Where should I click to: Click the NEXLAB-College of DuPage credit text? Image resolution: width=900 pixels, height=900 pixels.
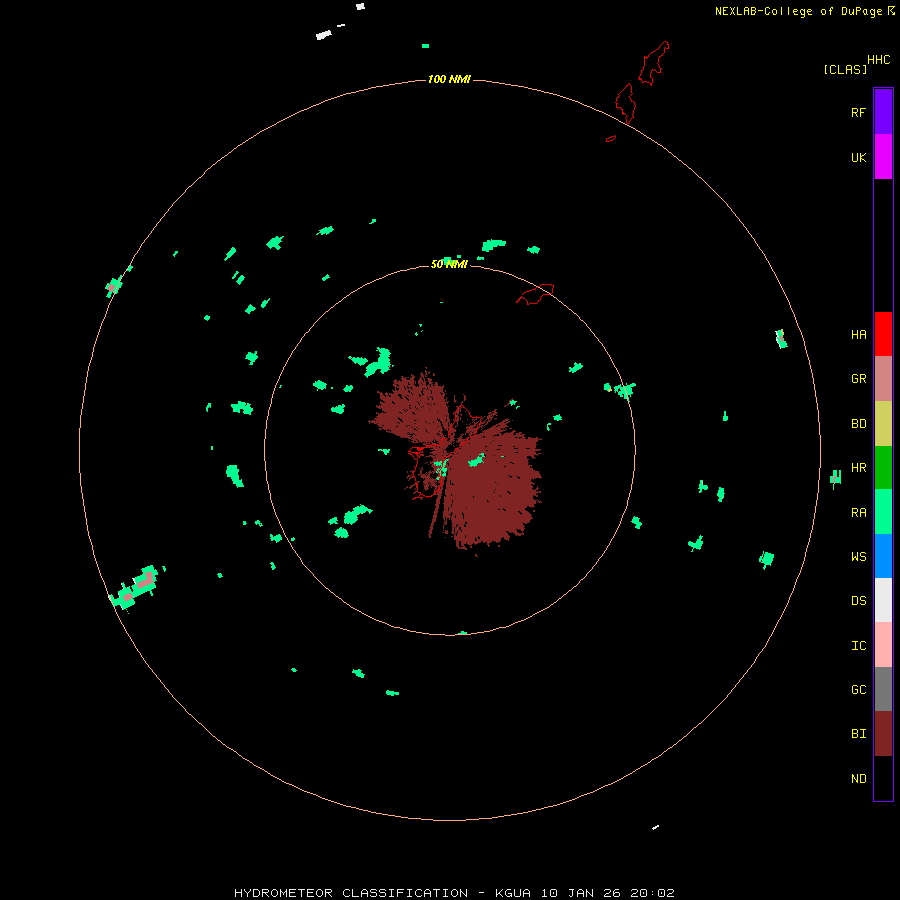point(798,11)
